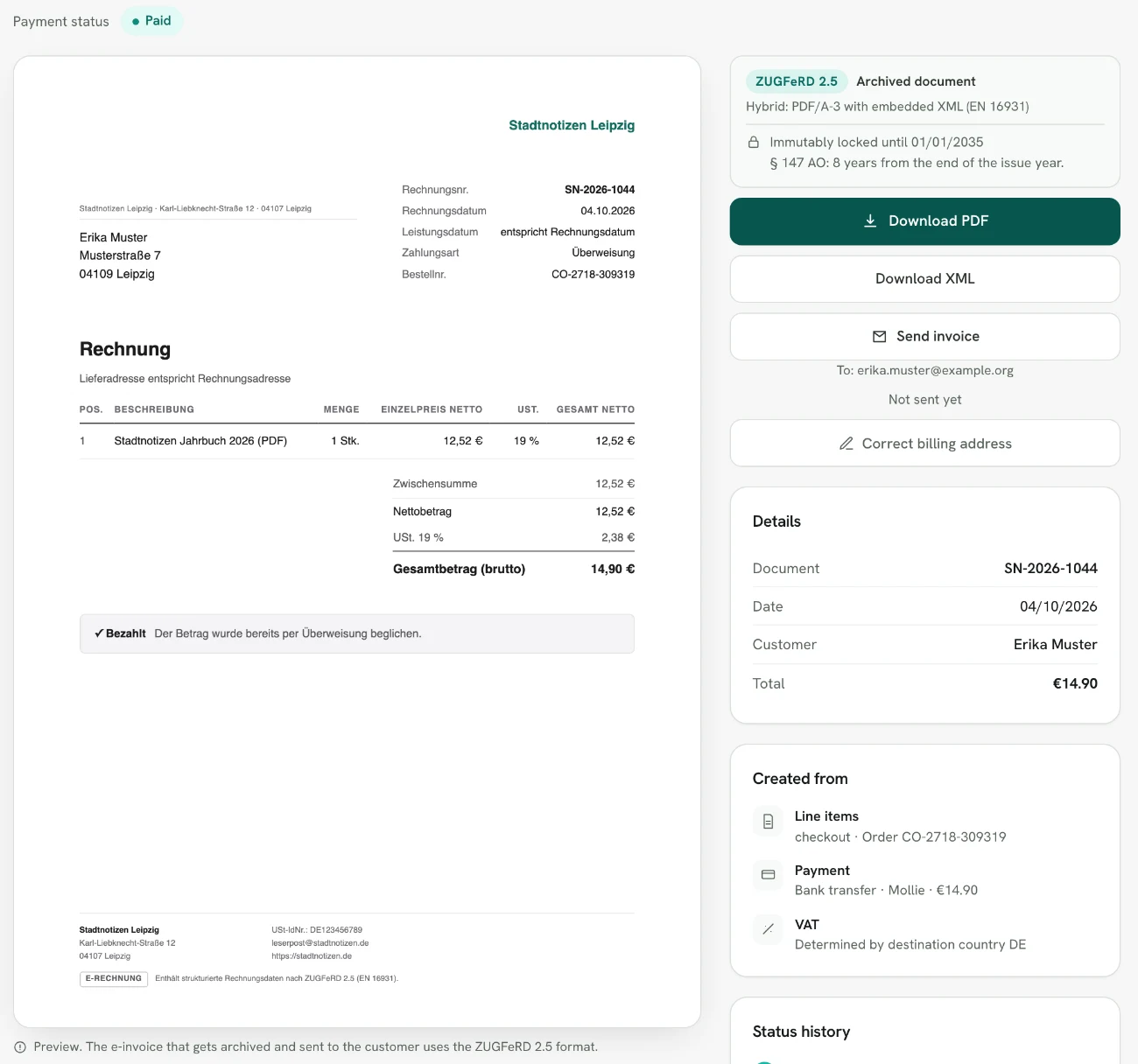
Task: Click the E-RECHNUNG label in invoice footer
Action: click(114, 978)
